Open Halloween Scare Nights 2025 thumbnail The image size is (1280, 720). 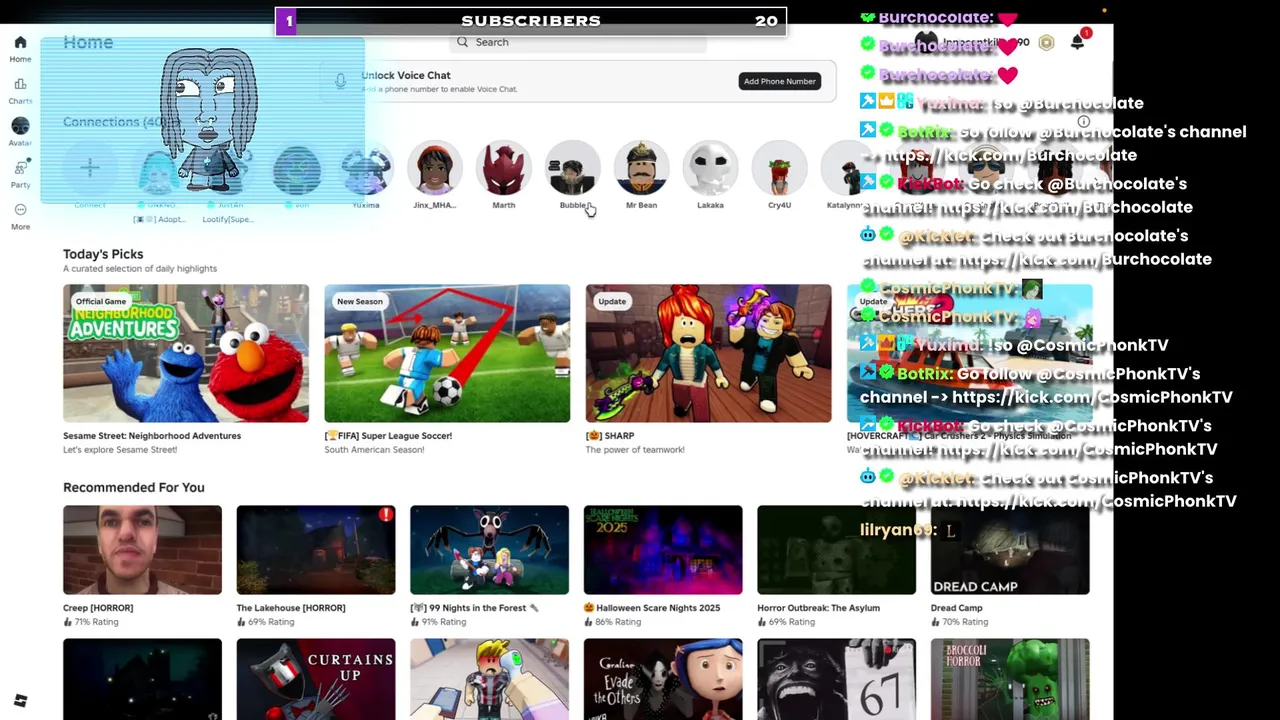pyautogui.click(x=663, y=550)
